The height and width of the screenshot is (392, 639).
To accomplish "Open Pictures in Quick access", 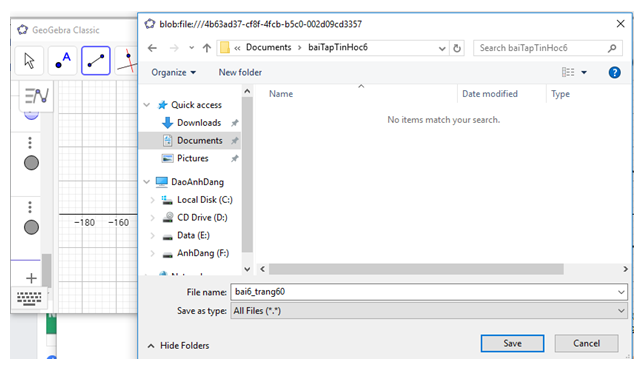I will tap(192, 158).
